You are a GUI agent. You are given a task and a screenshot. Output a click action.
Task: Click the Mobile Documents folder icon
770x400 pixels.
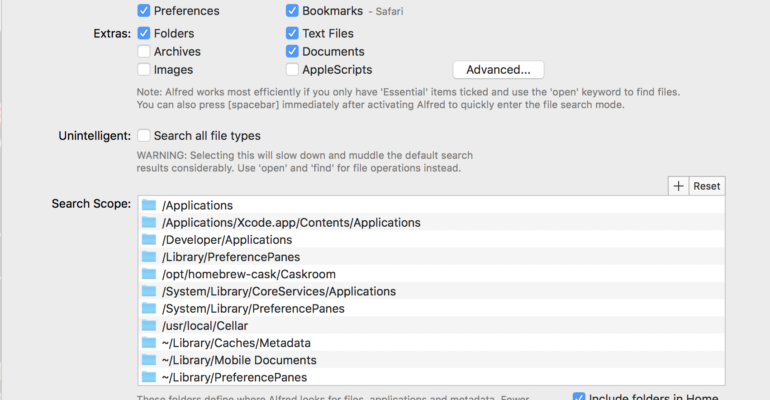click(x=149, y=360)
